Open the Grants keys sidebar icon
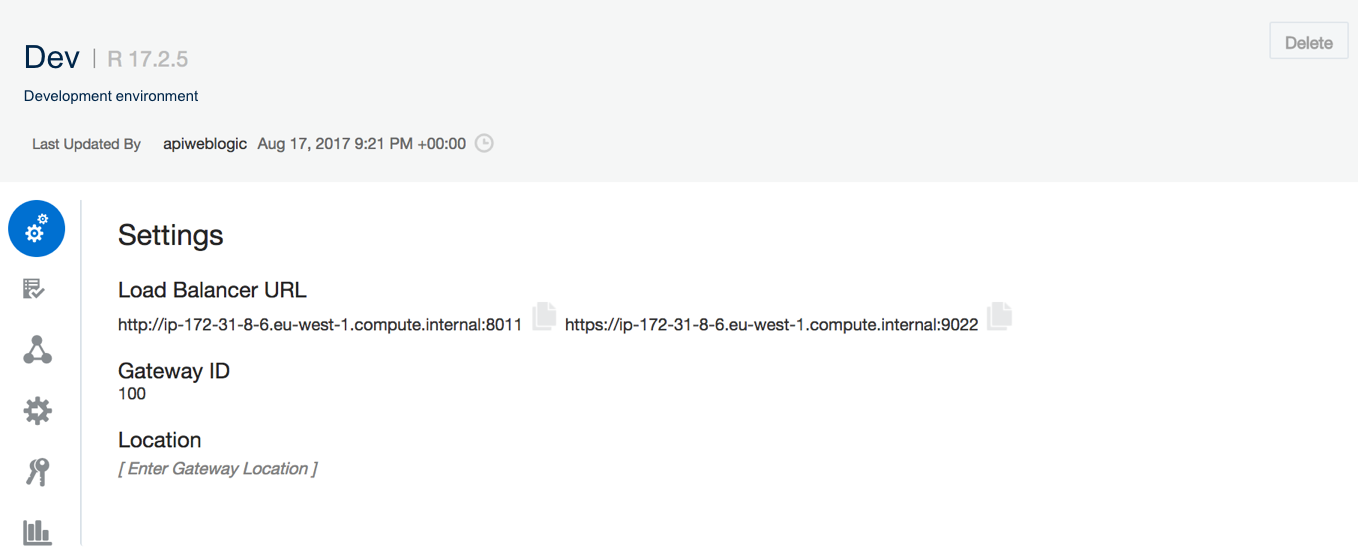The height and width of the screenshot is (556, 1358). pyautogui.click(x=37, y=472)
